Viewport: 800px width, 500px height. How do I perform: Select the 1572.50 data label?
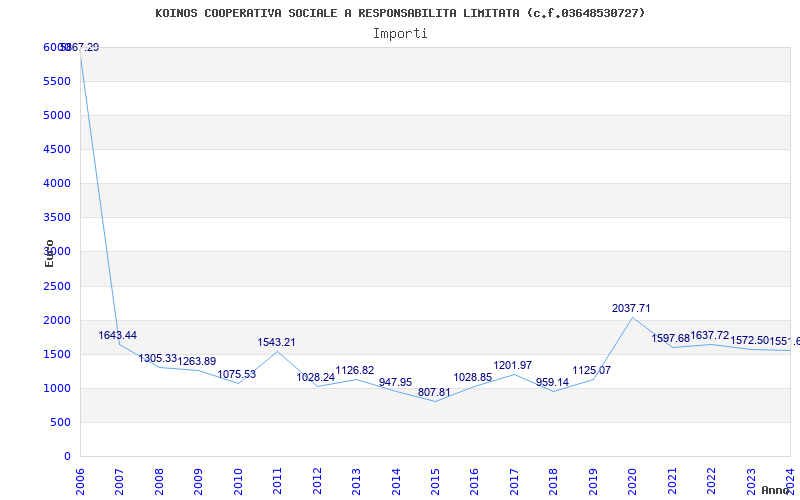tap(749, 340)
